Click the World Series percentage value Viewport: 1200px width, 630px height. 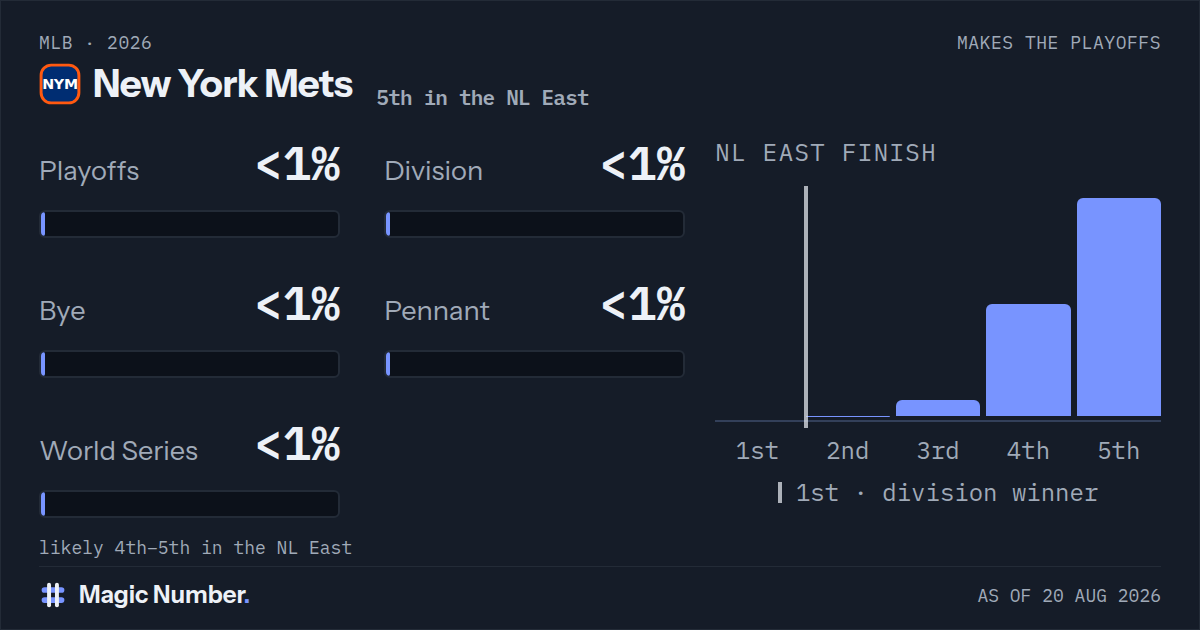tap(298, 446)
